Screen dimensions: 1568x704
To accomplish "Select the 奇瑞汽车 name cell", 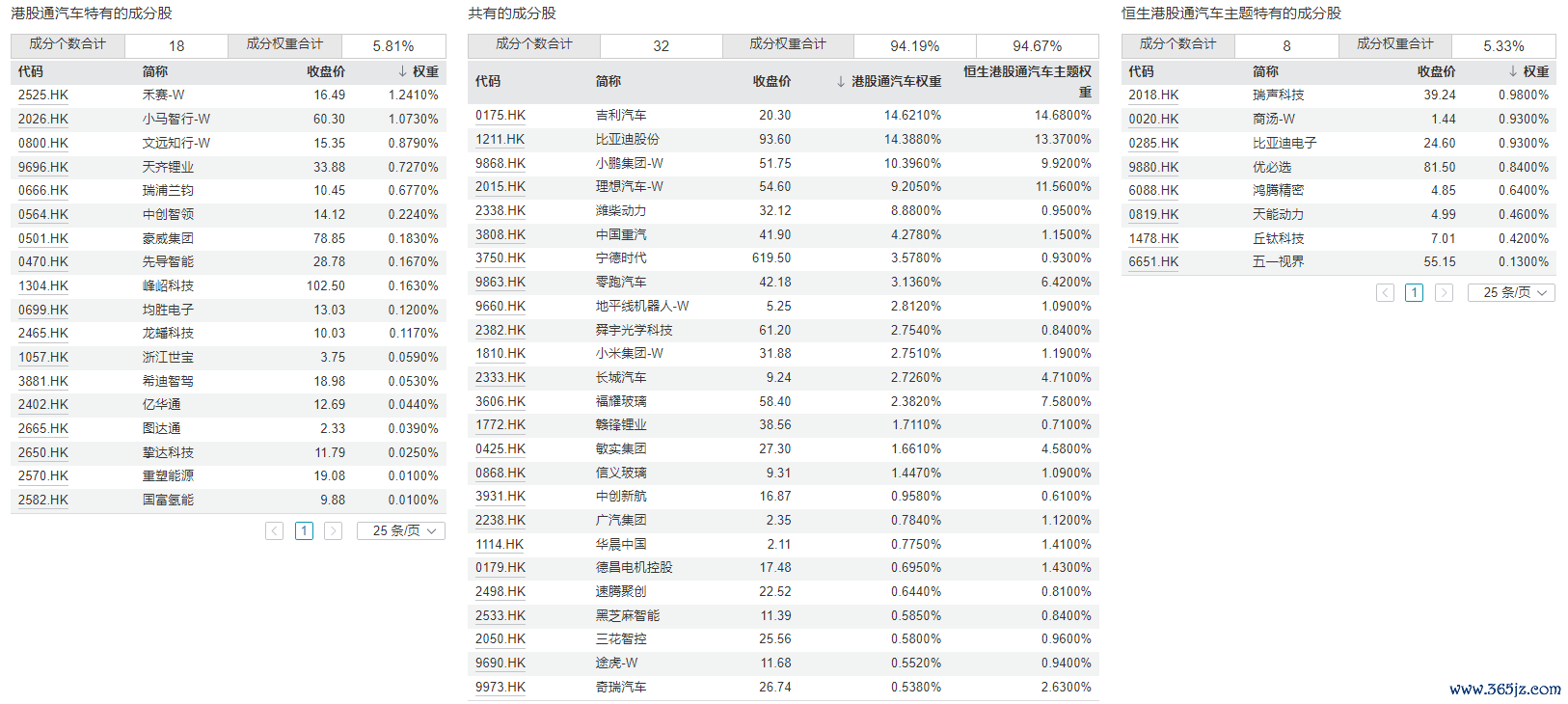I will click(621, 688).
